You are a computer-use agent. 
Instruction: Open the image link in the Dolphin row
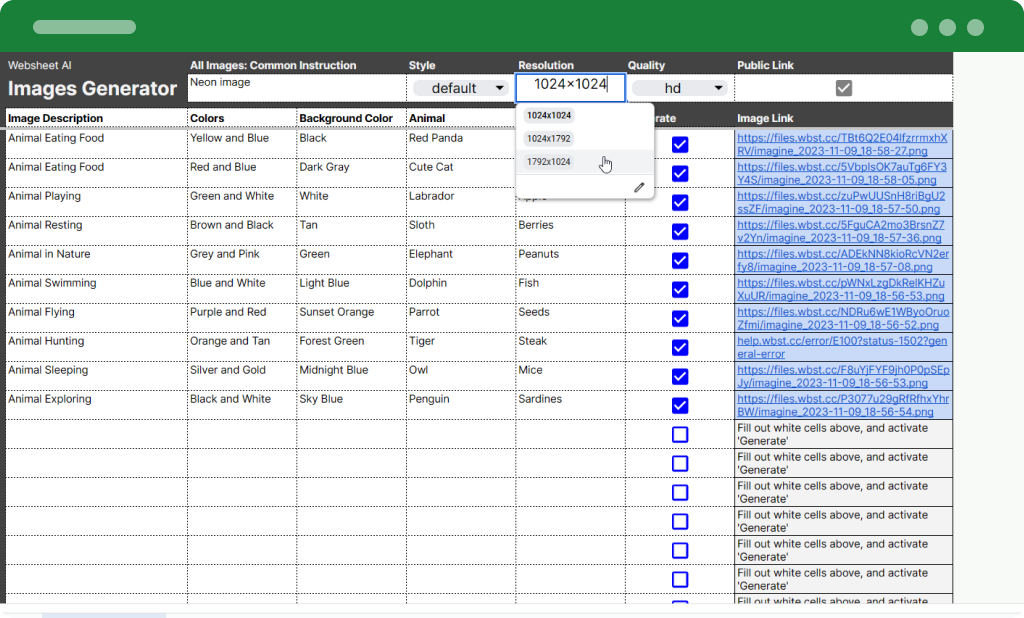841,289
